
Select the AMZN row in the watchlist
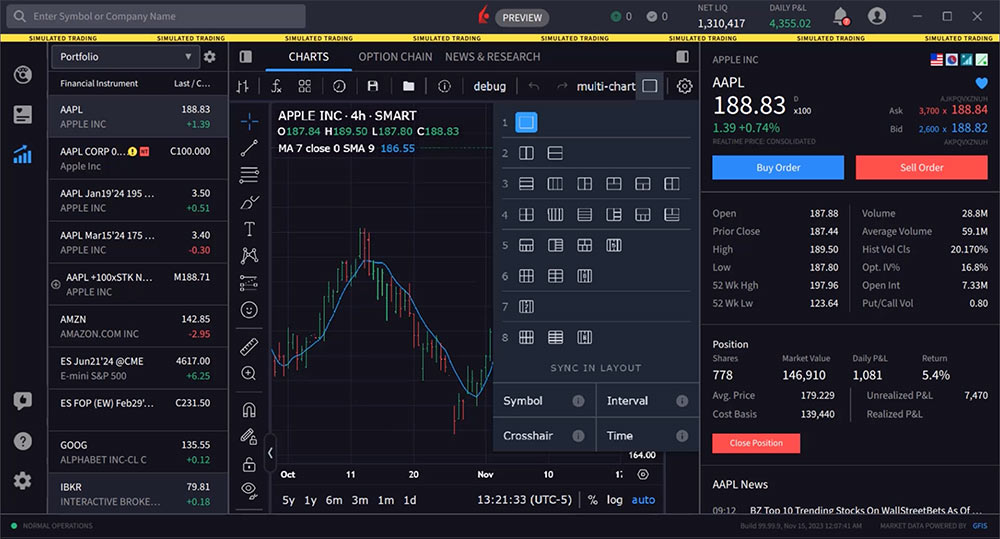point(138,326)
